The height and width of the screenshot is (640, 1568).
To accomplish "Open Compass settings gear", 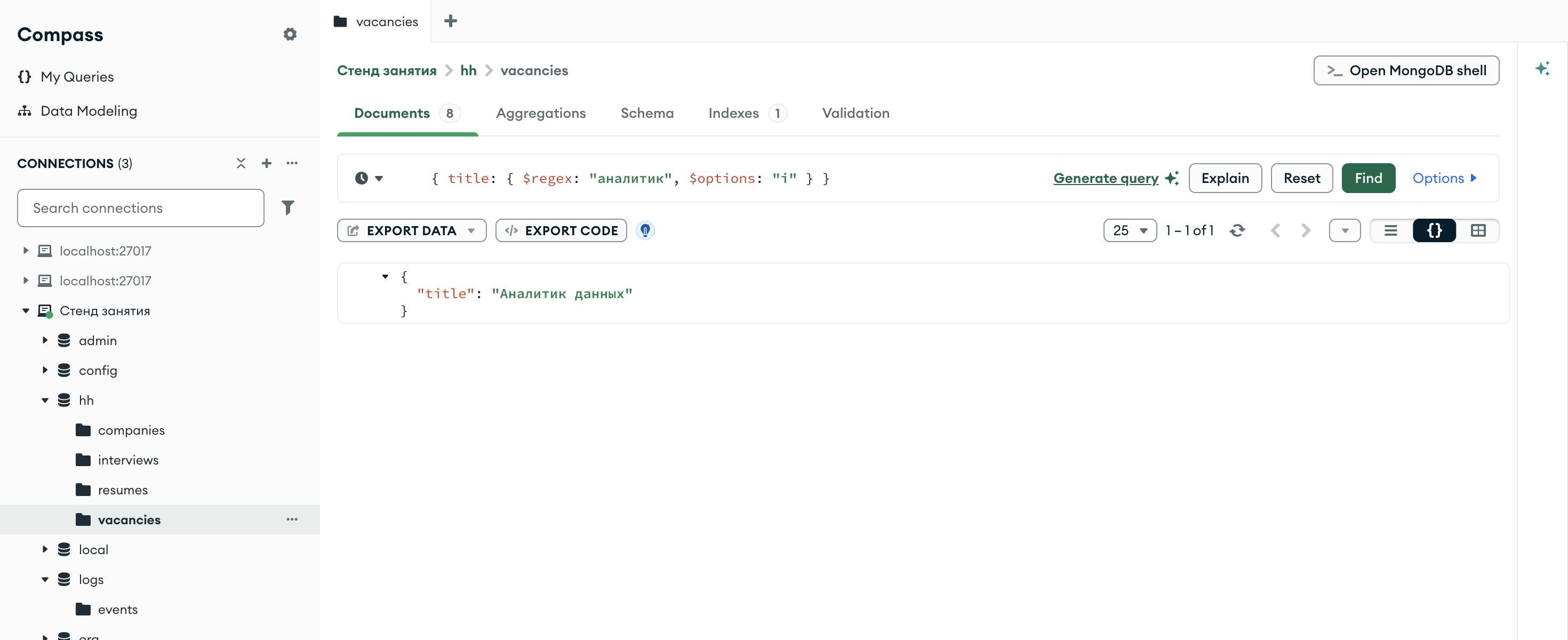I will click(290, 34).
